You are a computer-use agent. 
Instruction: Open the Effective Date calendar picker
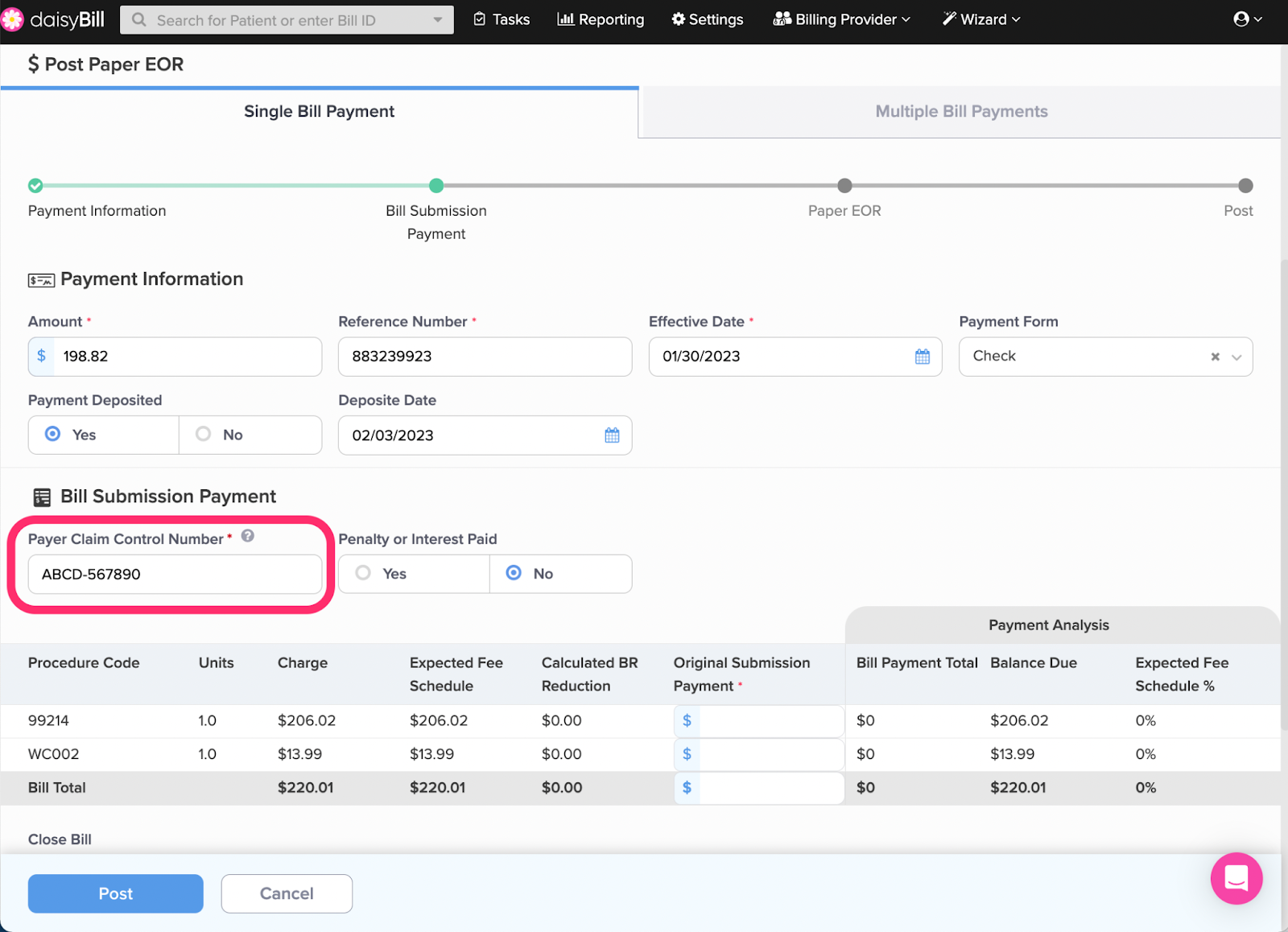click(922, 357)
